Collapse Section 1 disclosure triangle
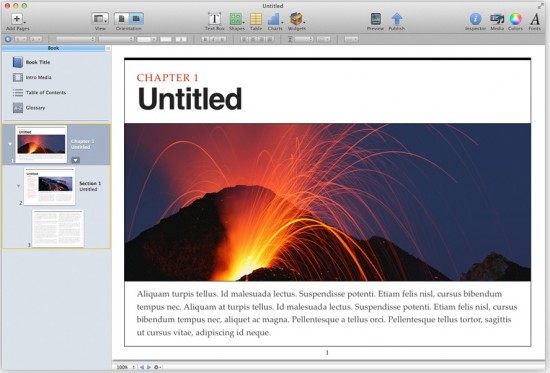Viewport: 550px width, 373px height. [19, 186]
